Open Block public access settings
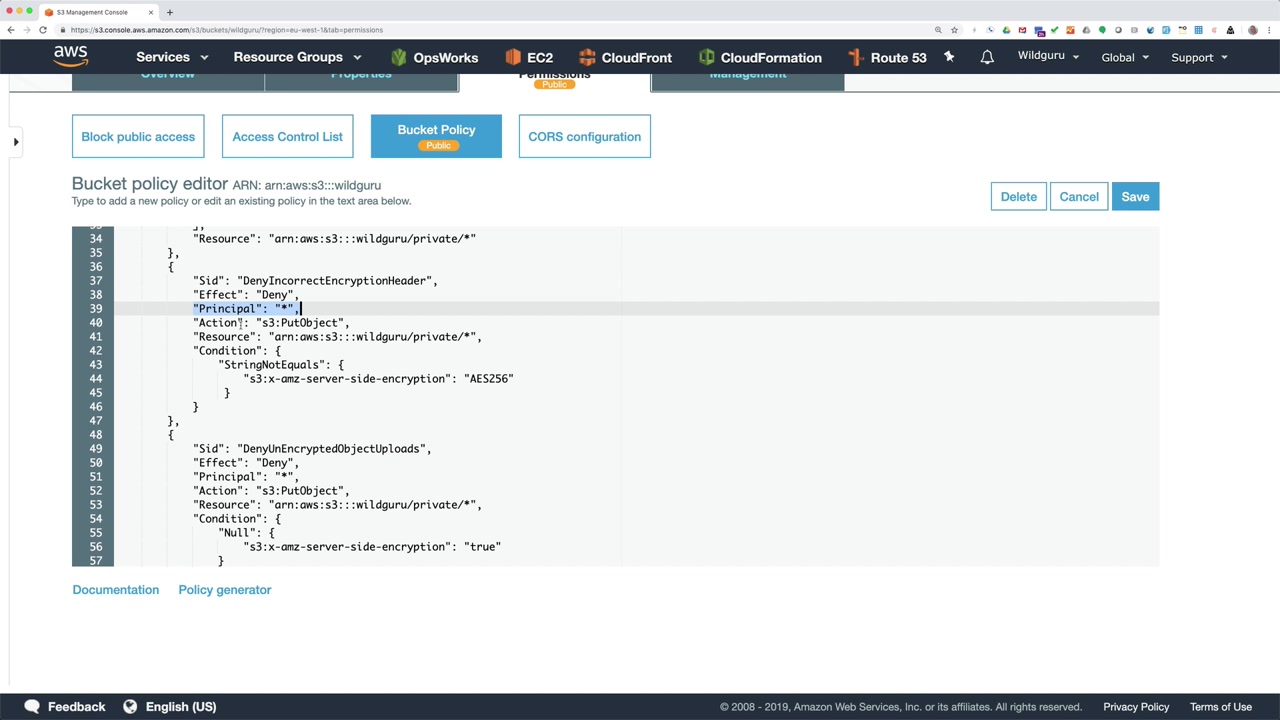 [138, 136]
